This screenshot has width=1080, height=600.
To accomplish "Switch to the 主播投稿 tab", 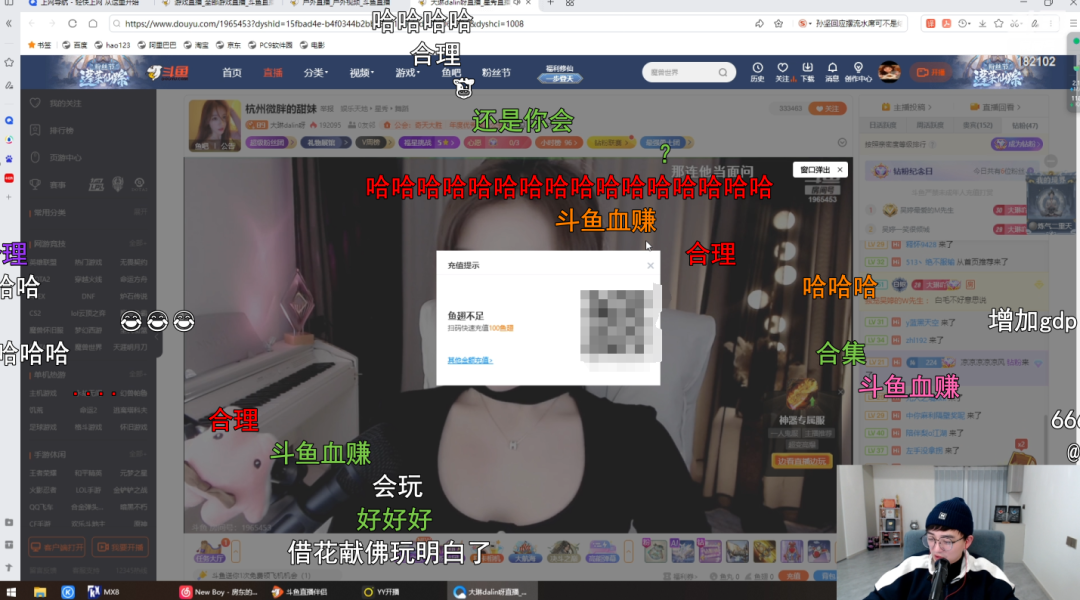I will point(906,107).
